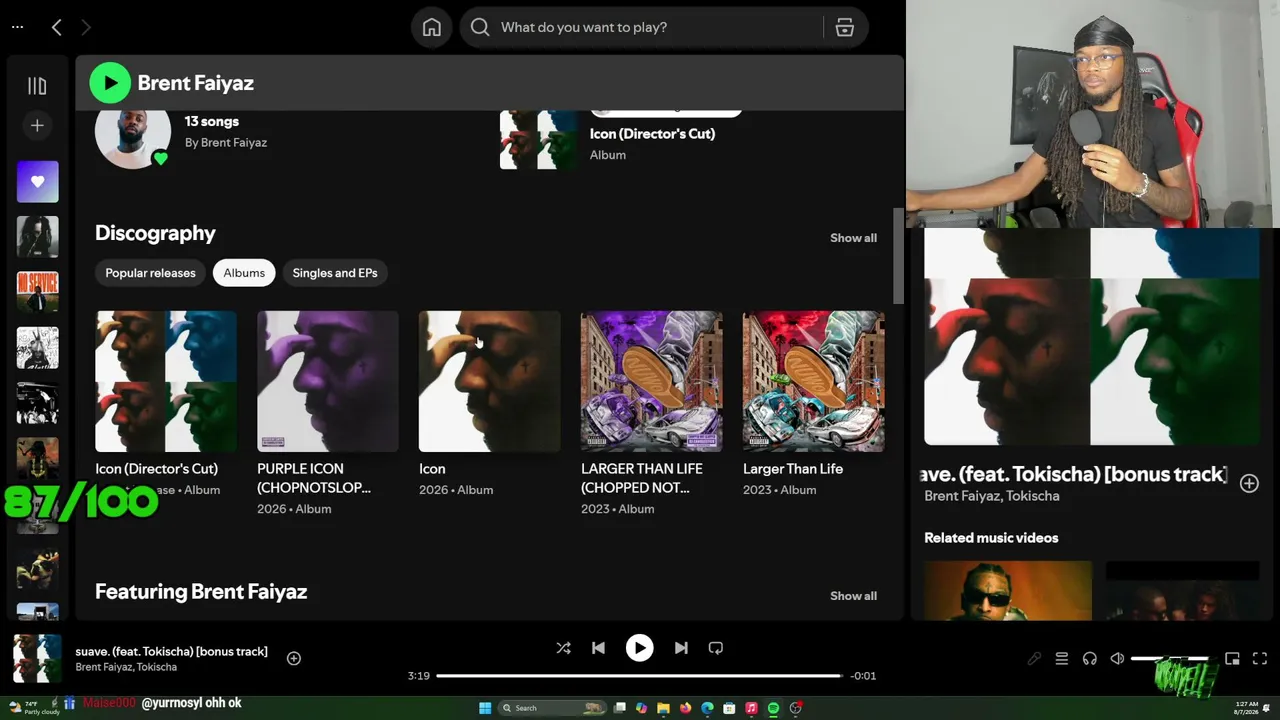
Task: Open the 'By Brent Faiyaz' artist link
Action: coord(225,142)
